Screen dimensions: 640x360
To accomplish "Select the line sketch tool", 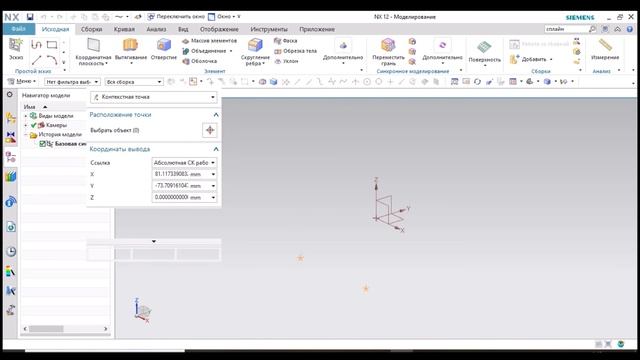I will [x=37, y=60].
